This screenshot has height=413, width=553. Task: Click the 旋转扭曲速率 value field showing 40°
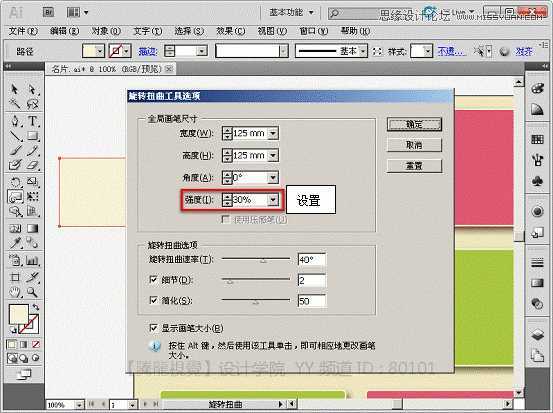coord(312,260)
